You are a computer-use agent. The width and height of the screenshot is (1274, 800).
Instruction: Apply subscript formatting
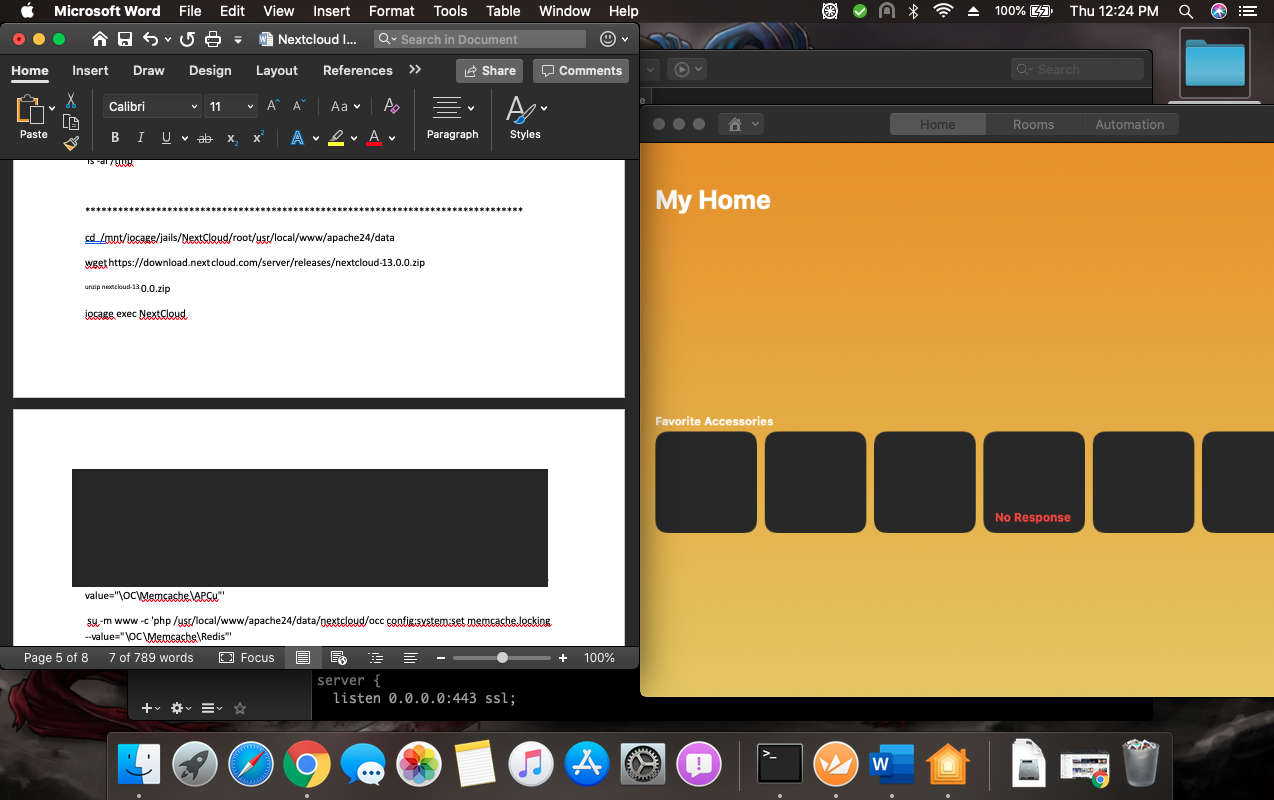coord(232,138)
